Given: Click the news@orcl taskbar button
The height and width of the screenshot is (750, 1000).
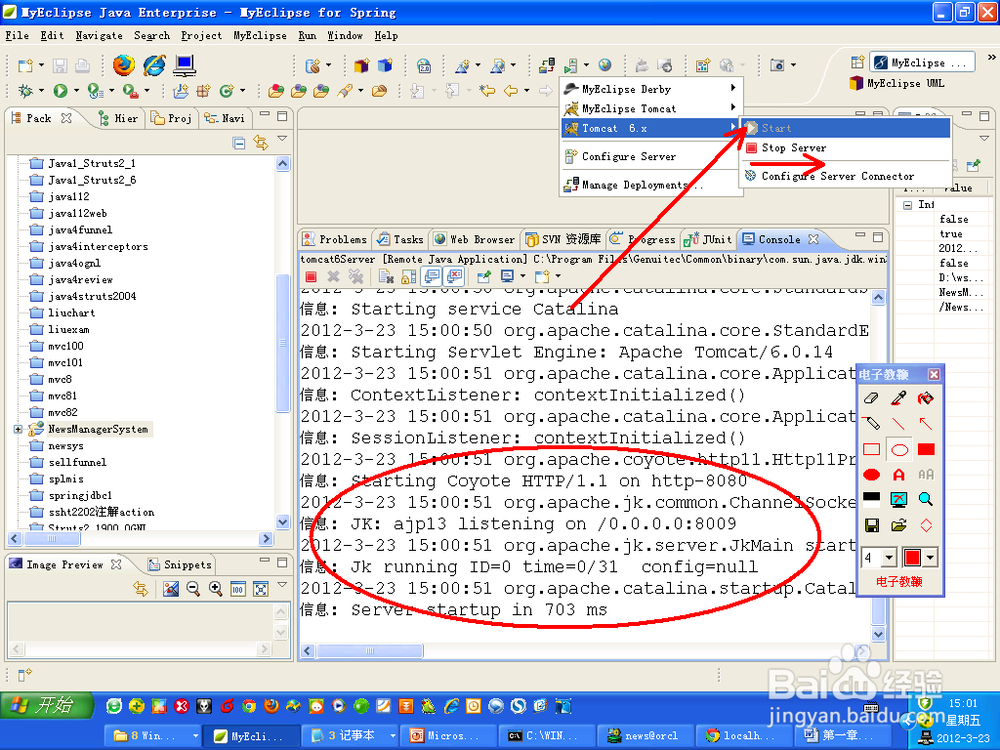Looking at the screenshot, I should 643,736.
